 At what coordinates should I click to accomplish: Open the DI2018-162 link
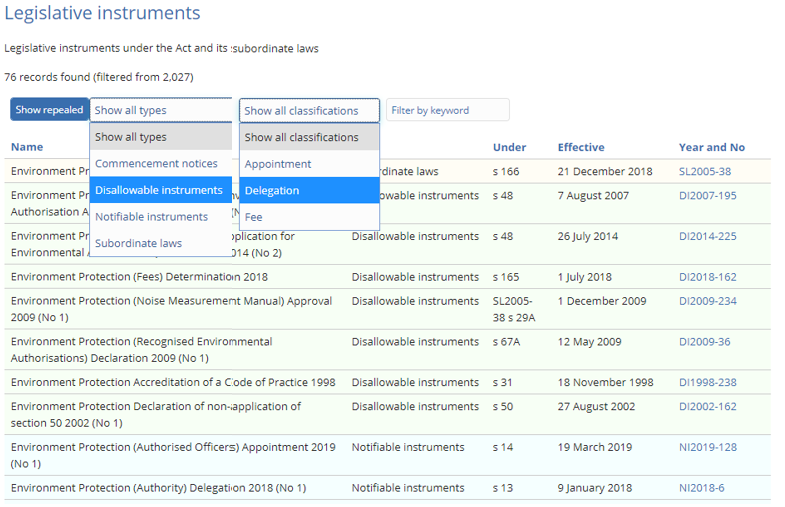click(707, 277)
